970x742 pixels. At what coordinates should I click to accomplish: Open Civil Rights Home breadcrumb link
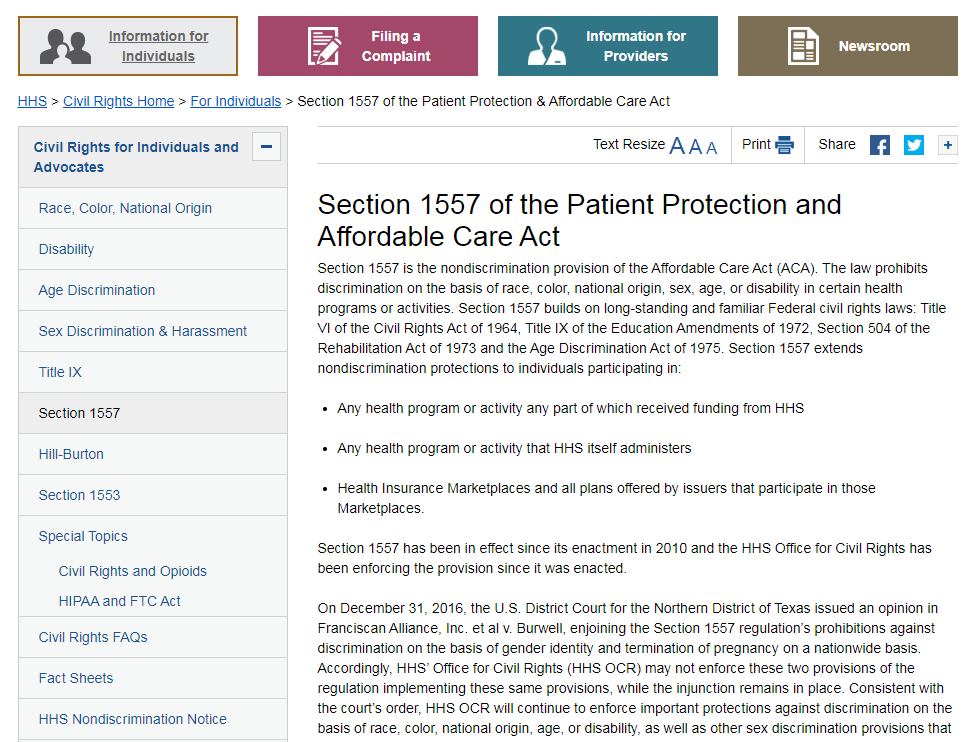click(x=118, y=101)
